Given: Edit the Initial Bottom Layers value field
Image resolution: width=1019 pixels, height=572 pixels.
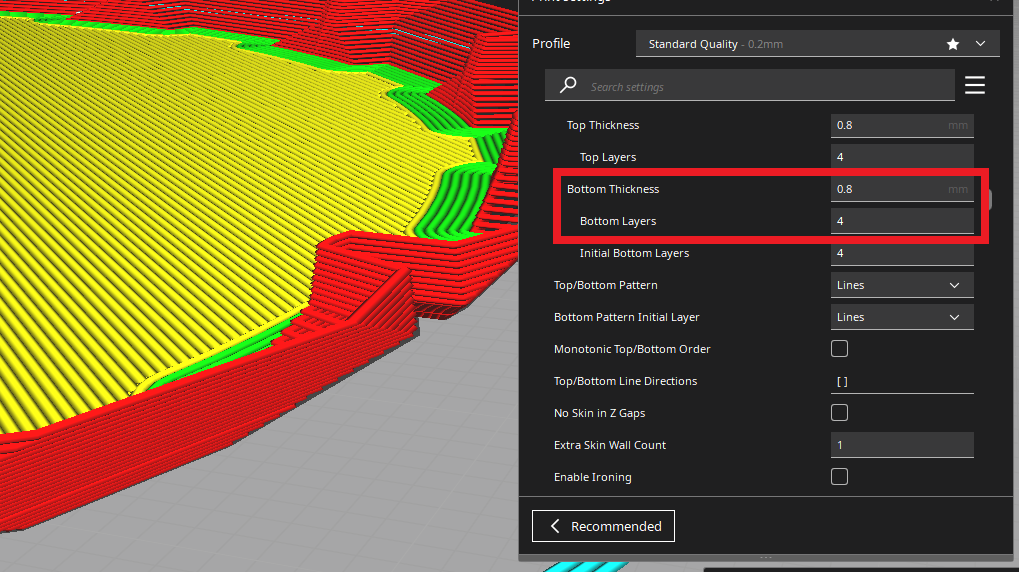Looking at the screenshot, I should tap(902, 253).
